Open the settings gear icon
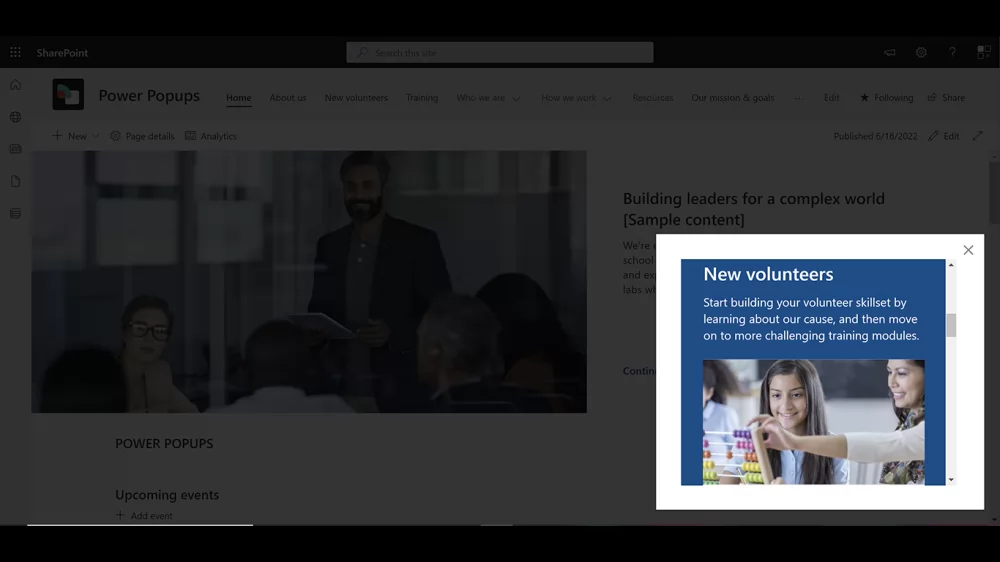Screen dimensions: 1000x562 (921, 52)
